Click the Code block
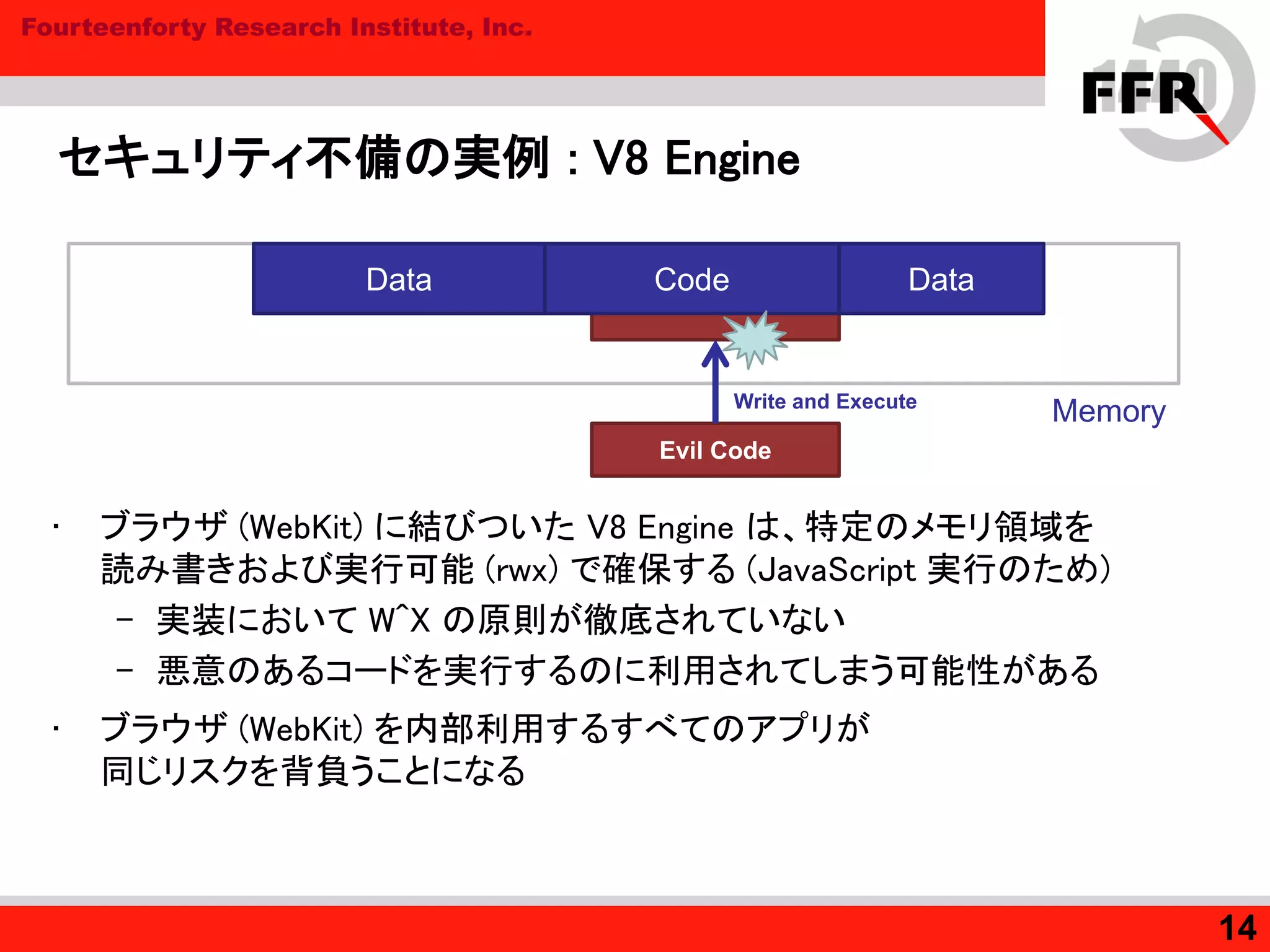Screen dimensions: 1270x952 pos(691,279)
